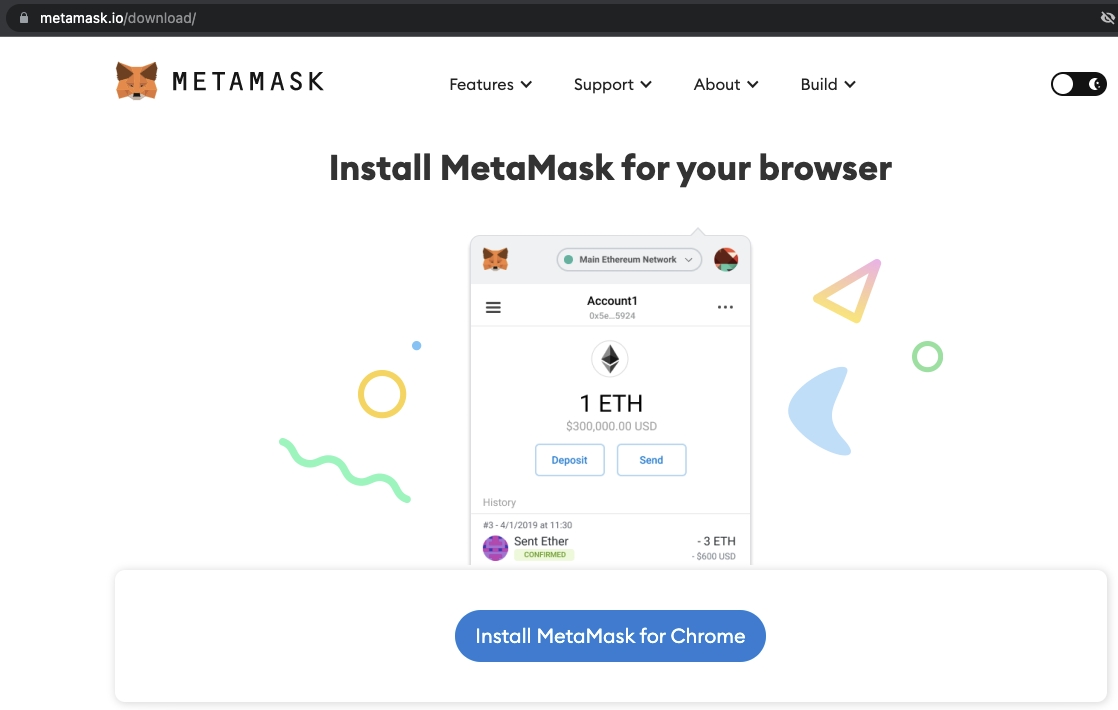Click the crossed-eye icon in address bar
The height and width of the screenshot is (710, 1118).
click(1108, 18)
